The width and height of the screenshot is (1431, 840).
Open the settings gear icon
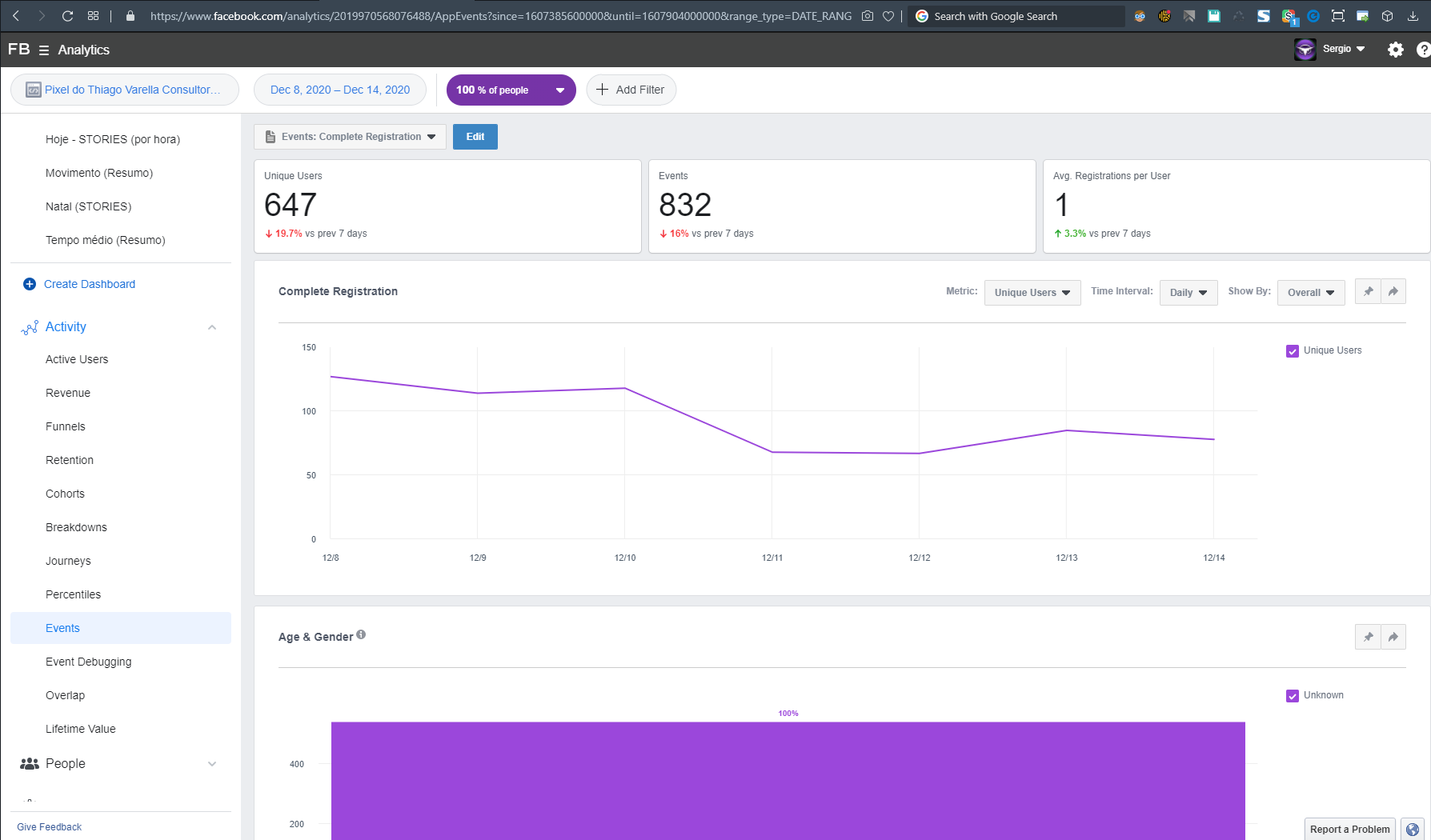[x=1395, y=50]
